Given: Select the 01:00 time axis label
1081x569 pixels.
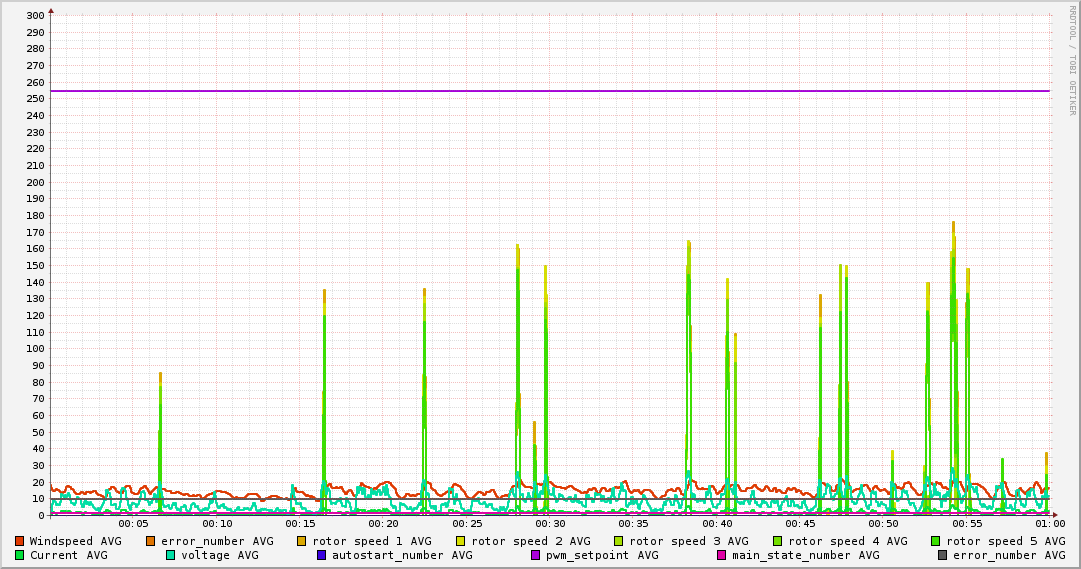Looking at the screenshot, I should click(x=1049, y=523).
